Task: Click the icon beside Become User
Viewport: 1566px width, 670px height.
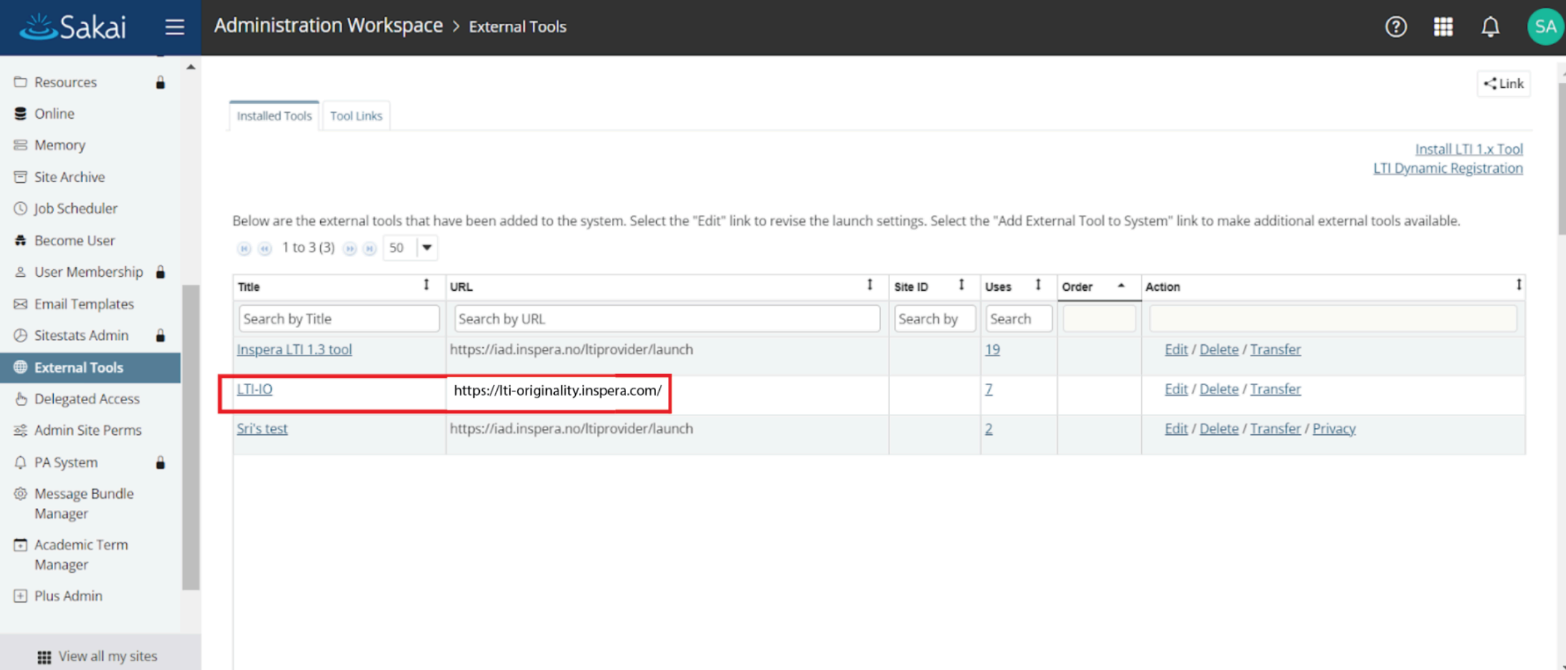Action: click(20, 241)
